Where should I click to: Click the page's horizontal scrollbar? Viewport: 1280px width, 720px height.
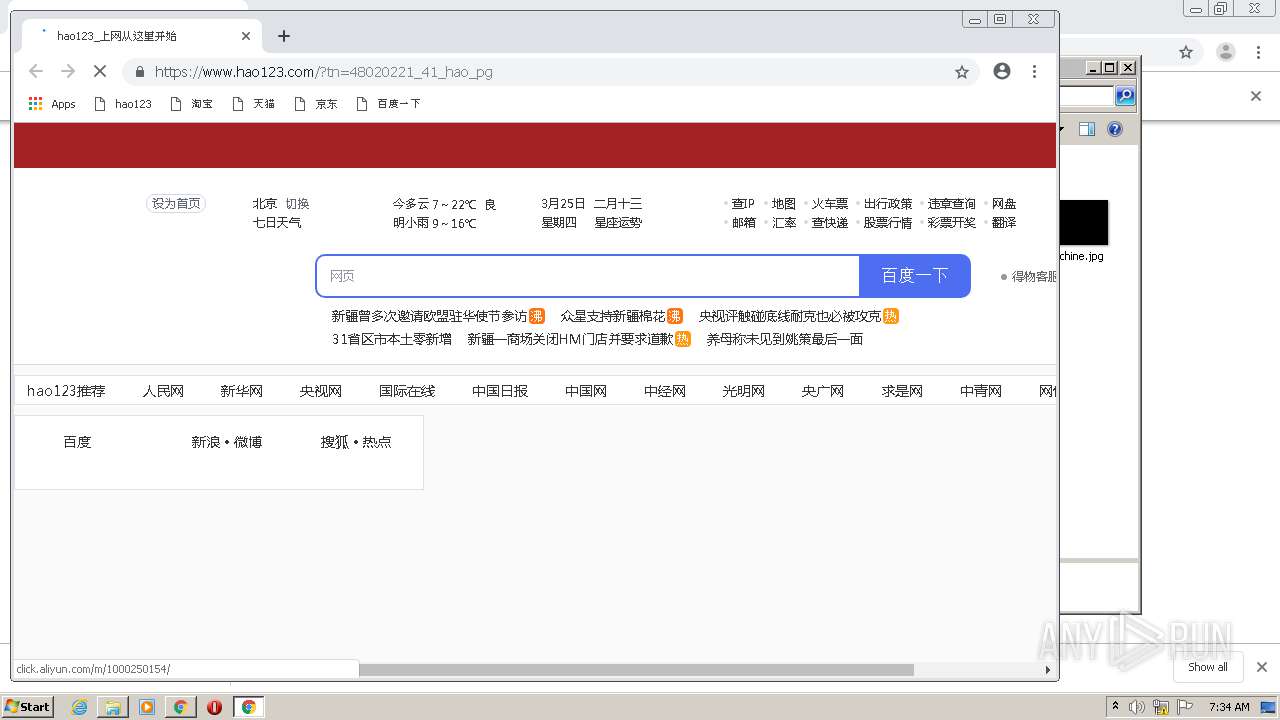click(x=636, y=670)
